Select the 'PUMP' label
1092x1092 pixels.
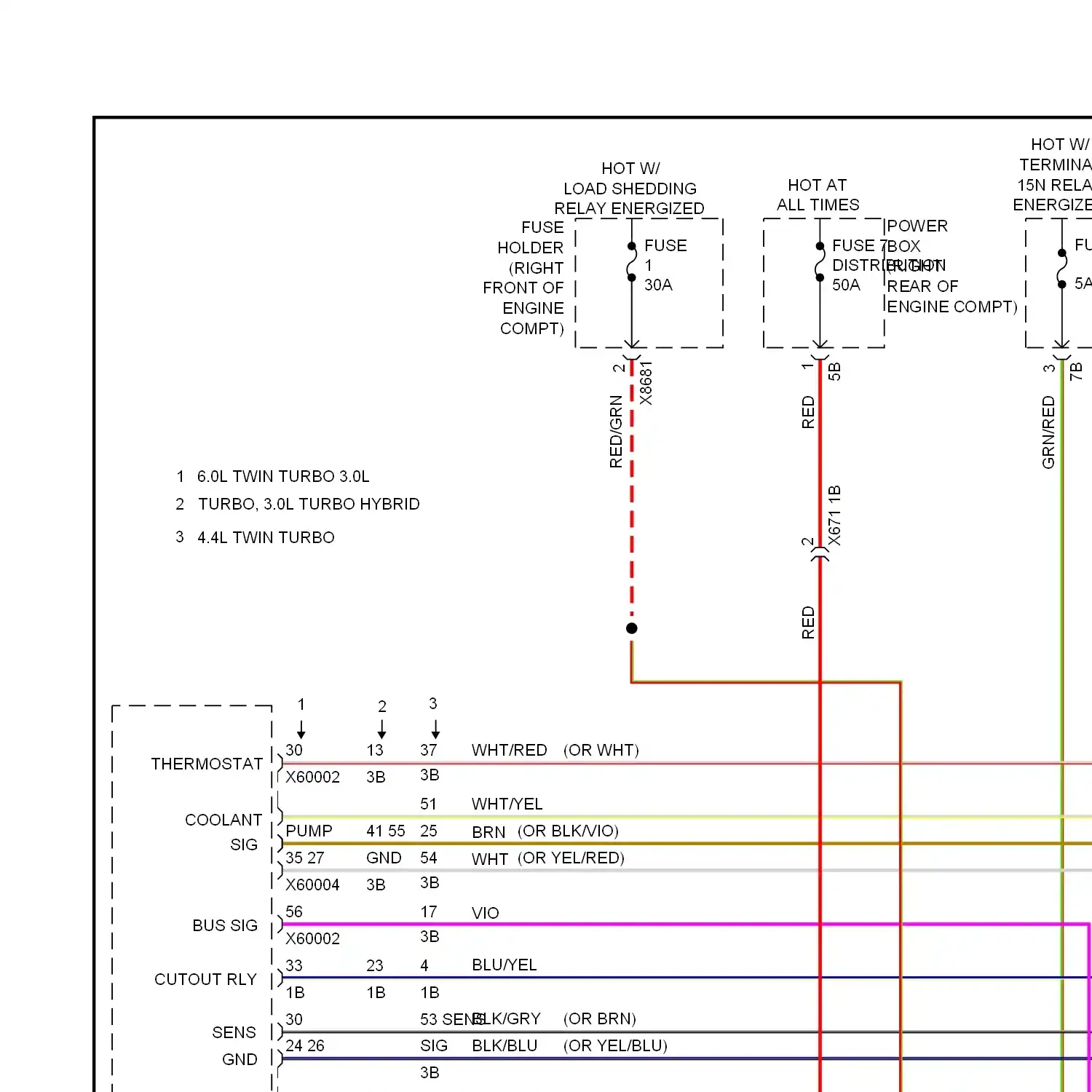(309, 831)
